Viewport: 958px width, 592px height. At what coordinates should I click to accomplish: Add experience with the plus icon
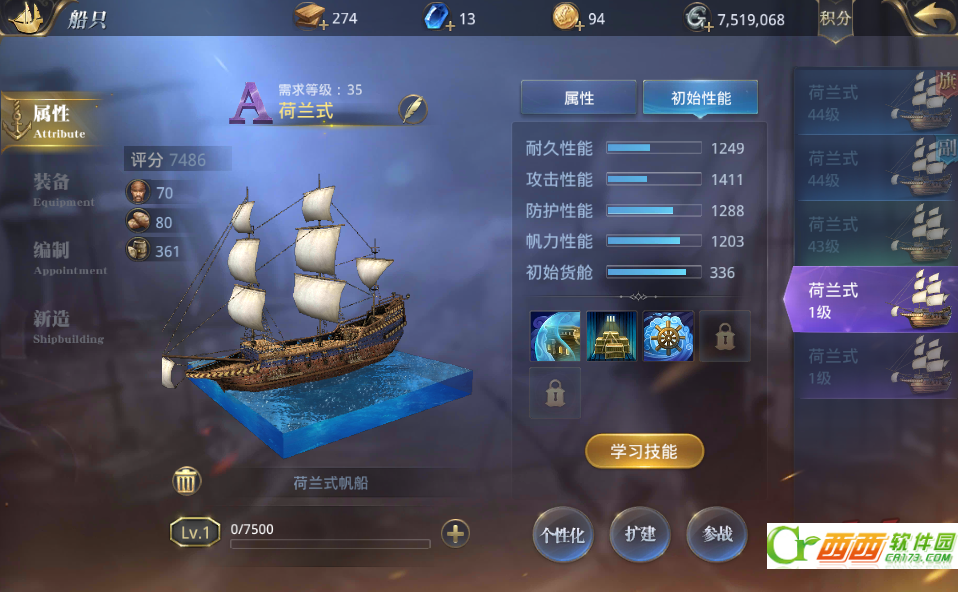tap(455, 533)
